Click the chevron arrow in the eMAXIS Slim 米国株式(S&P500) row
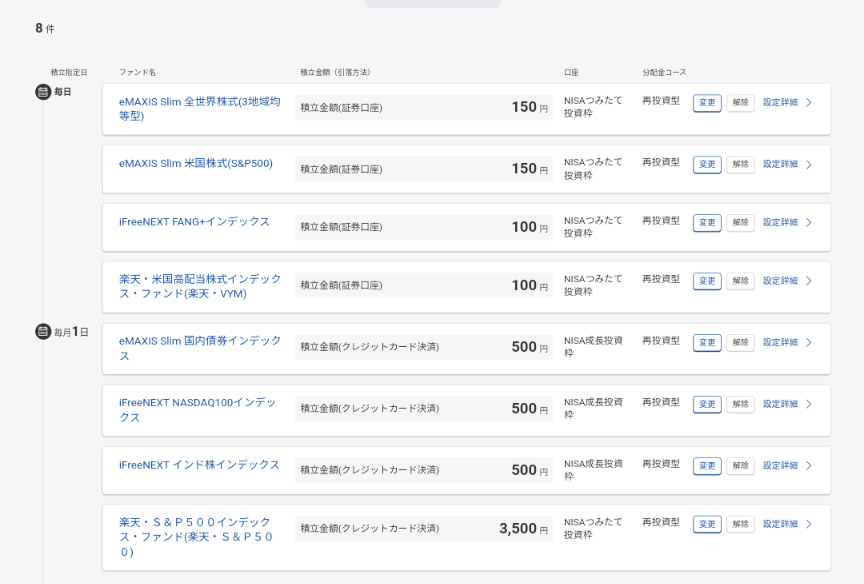864x584 pixels. [x=808, y=164]
